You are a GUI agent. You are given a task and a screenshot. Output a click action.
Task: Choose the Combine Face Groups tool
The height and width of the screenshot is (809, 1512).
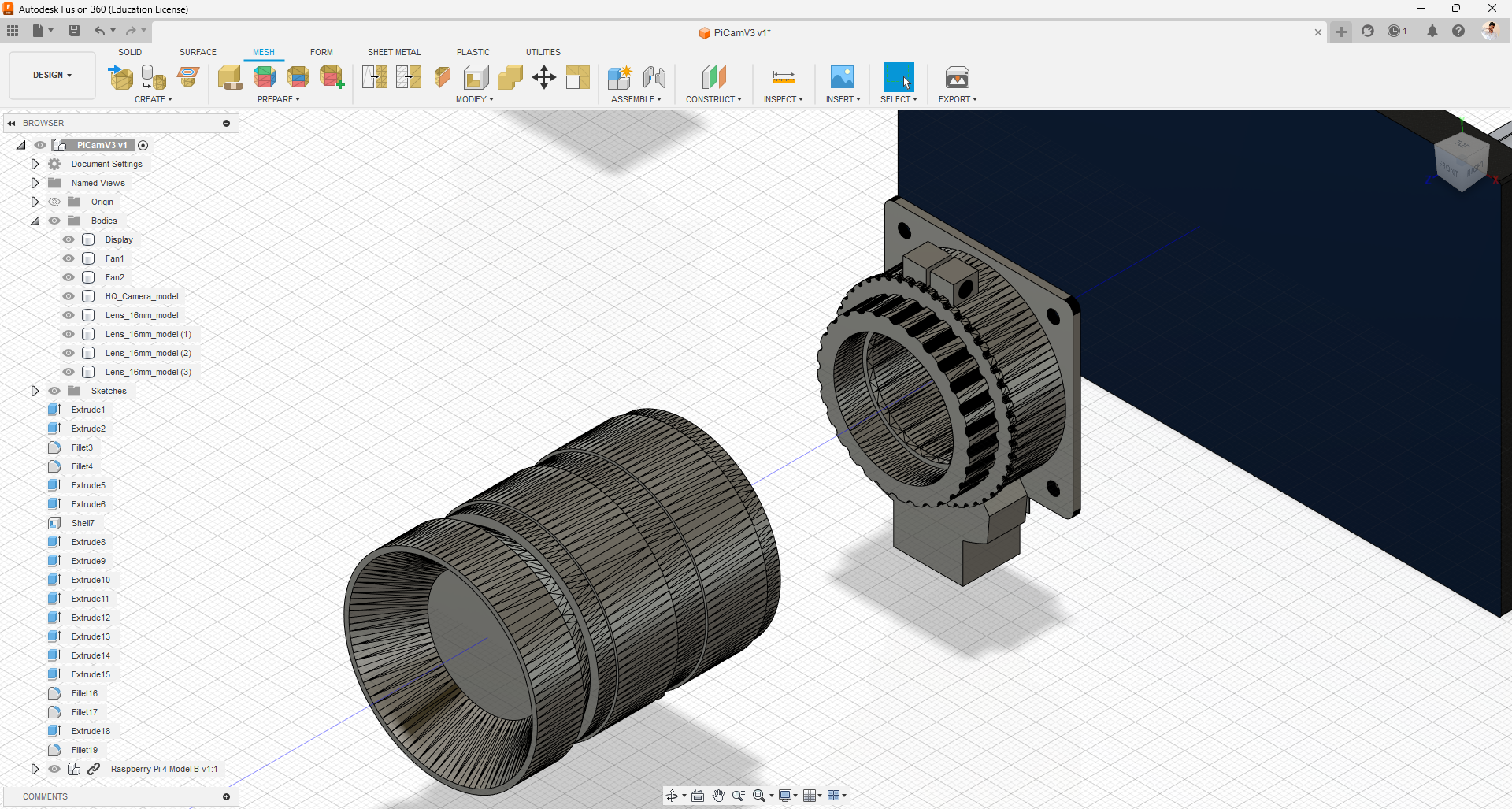tap(298, 77)
